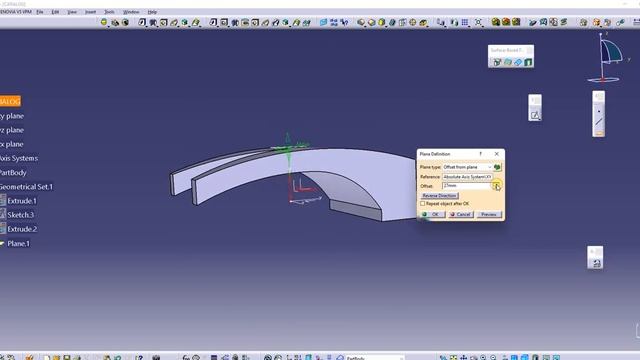Confirm the plane with OK

(432, 214)
